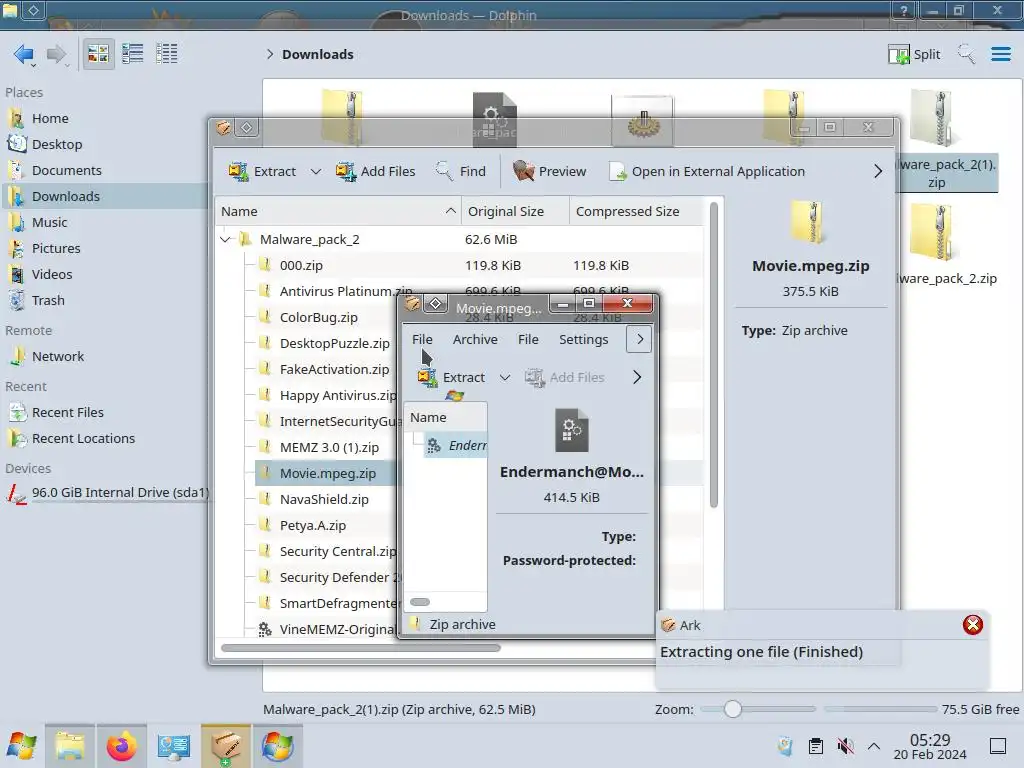Switch Dolphin to icons view mode
Viewport: 1024px width, 768px height.
tap(98, 54)
